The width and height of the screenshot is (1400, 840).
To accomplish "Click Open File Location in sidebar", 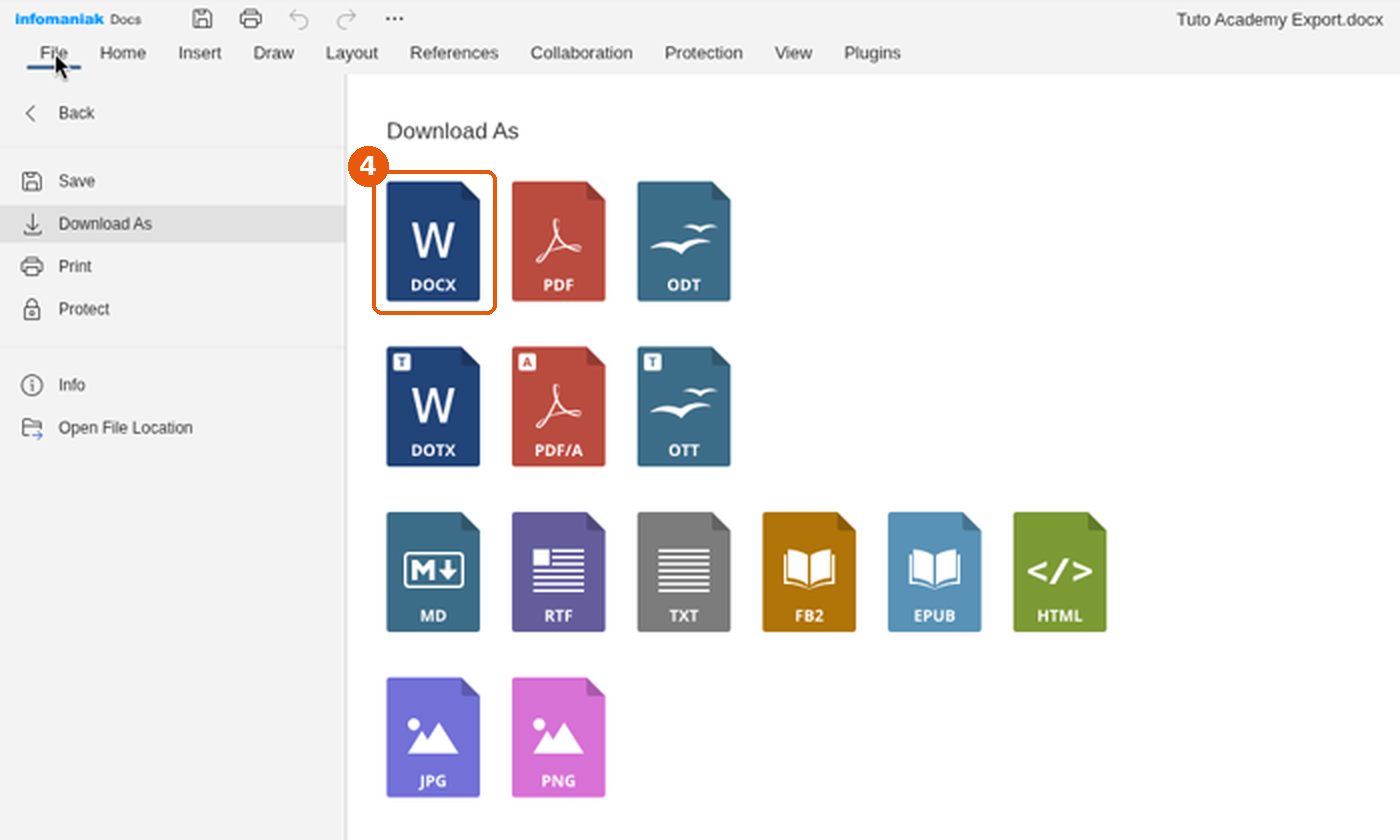I will (x=172, y=428).
